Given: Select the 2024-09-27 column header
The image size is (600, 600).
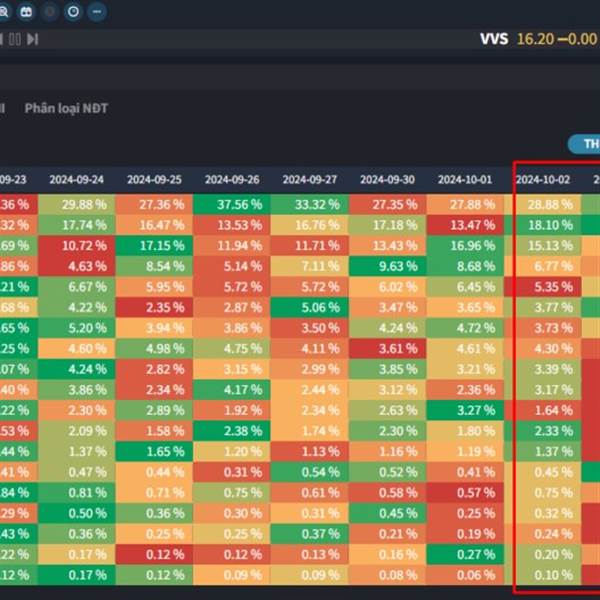Looking at the screenshot, I should [310, 179].
